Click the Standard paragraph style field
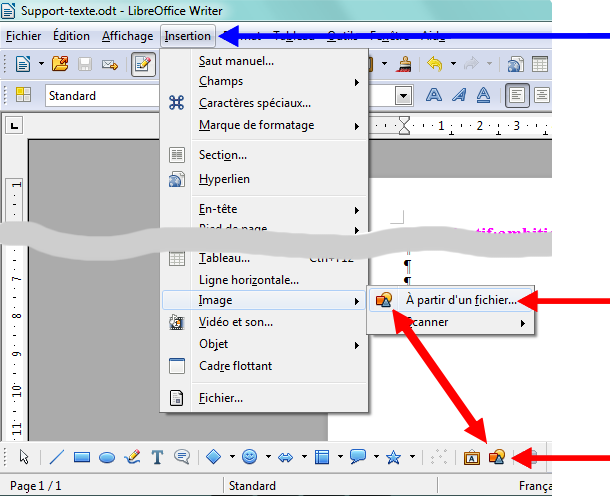The image size is (610, 496). [x=103, y=96]
